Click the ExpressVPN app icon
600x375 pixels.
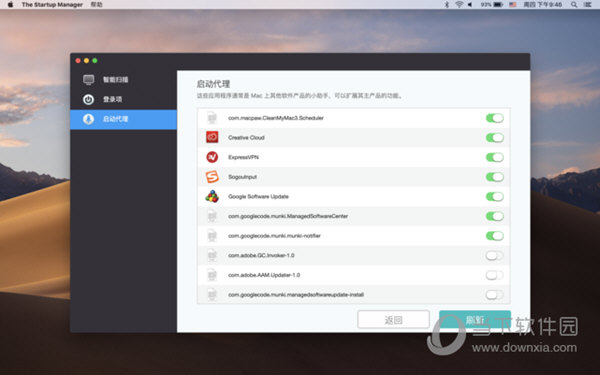(212, 157)
